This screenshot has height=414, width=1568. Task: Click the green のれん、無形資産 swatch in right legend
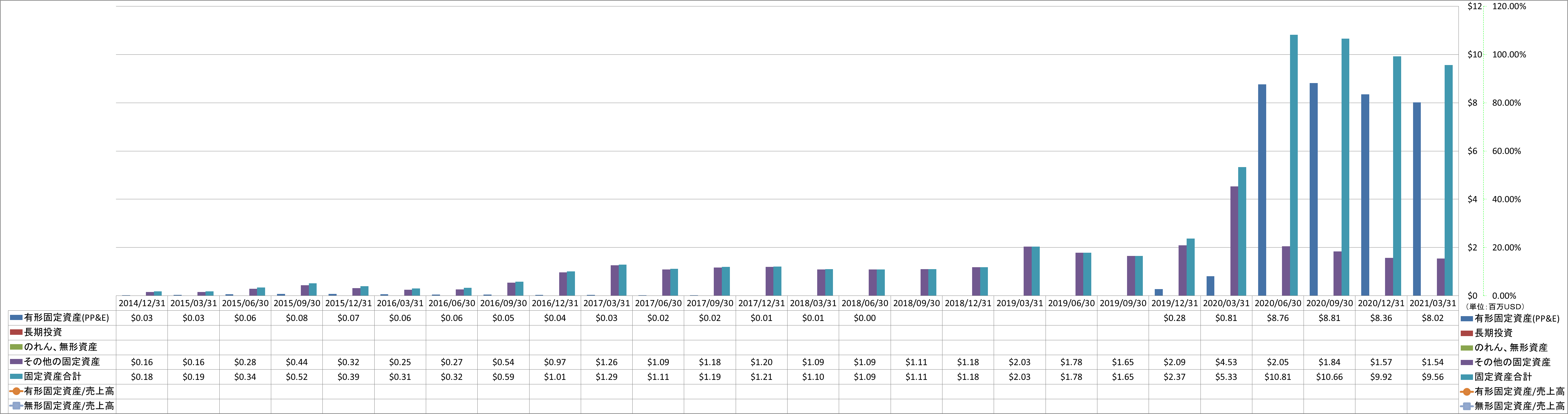1466,348
